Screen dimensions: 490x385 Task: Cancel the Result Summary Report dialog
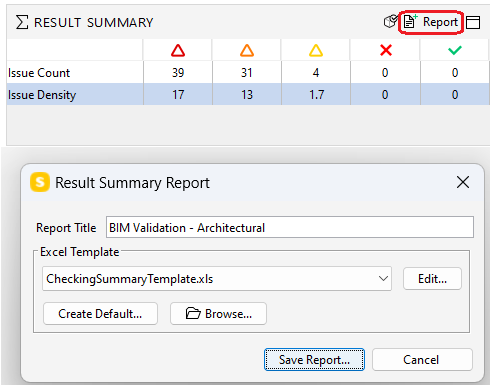[422, 360]
